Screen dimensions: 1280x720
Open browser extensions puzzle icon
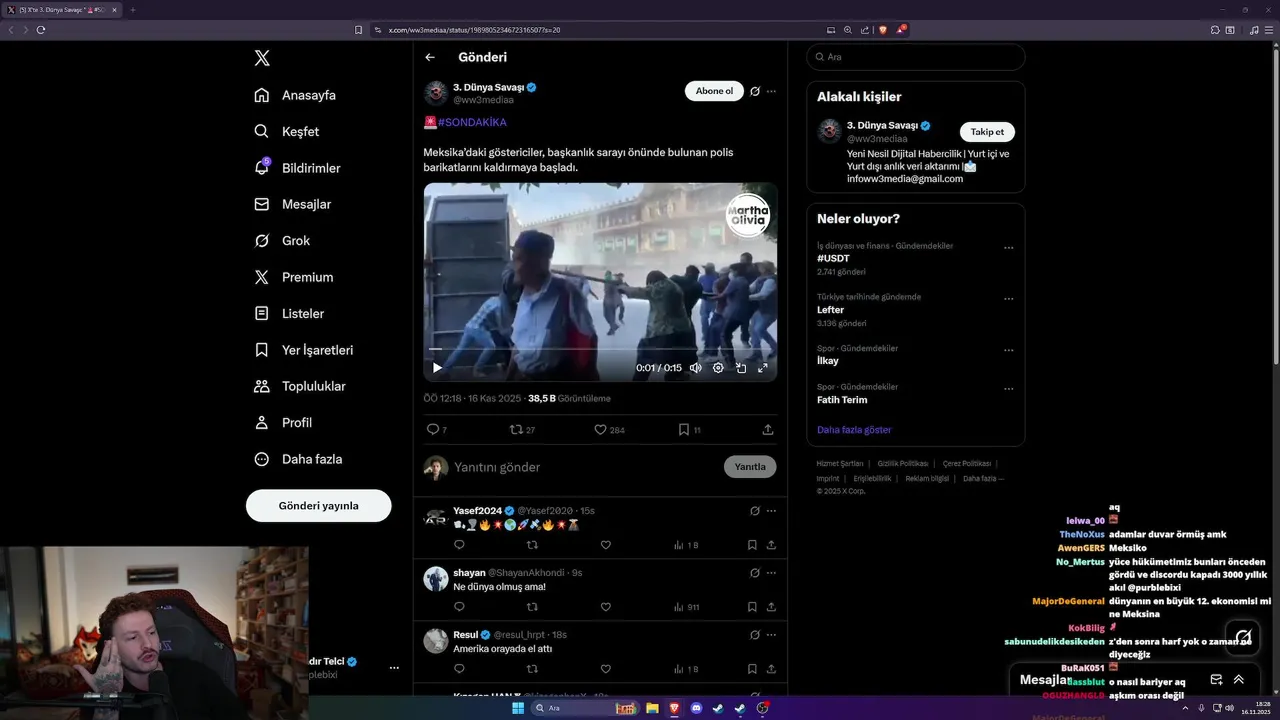click(x=1214, y=30)
